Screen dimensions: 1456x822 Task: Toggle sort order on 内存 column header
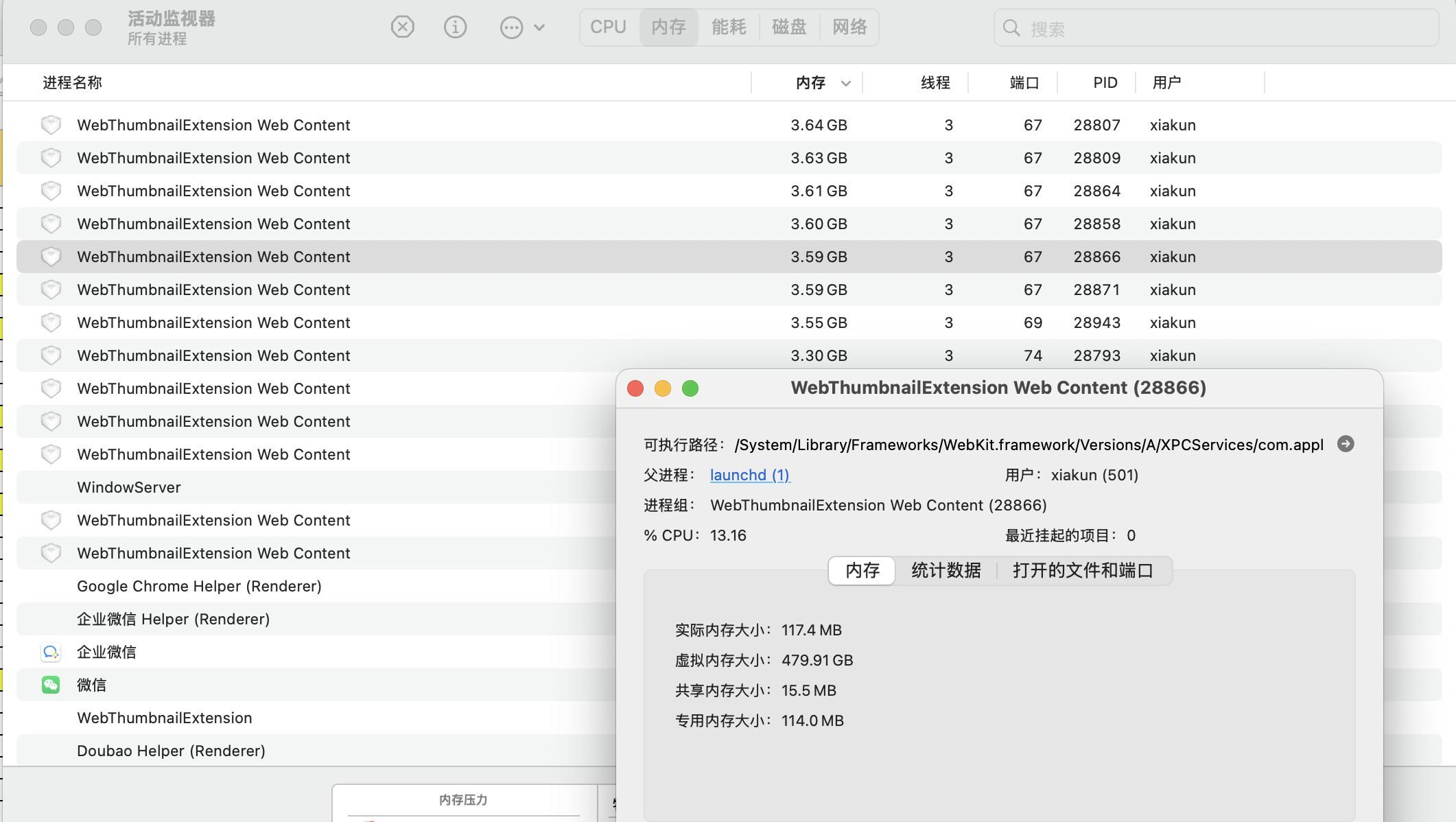pyautogui.click(x=811, y=83)
